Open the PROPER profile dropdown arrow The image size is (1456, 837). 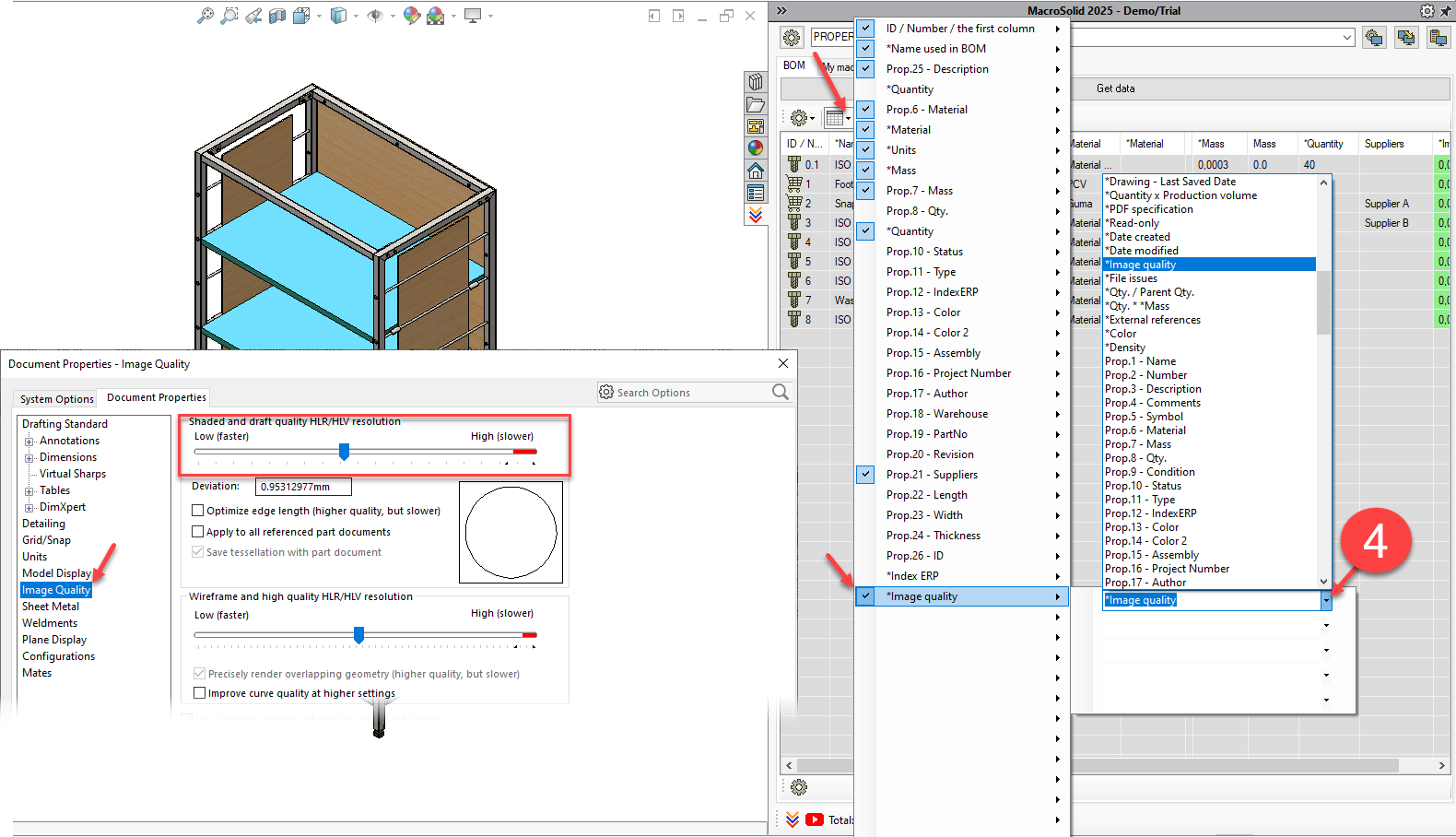tap(1347, 38)
